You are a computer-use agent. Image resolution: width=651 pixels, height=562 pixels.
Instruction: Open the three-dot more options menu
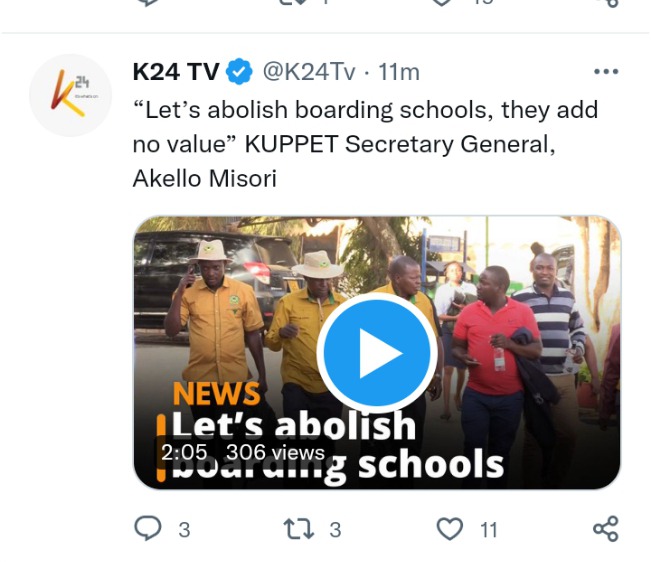(x=606, y=72)
